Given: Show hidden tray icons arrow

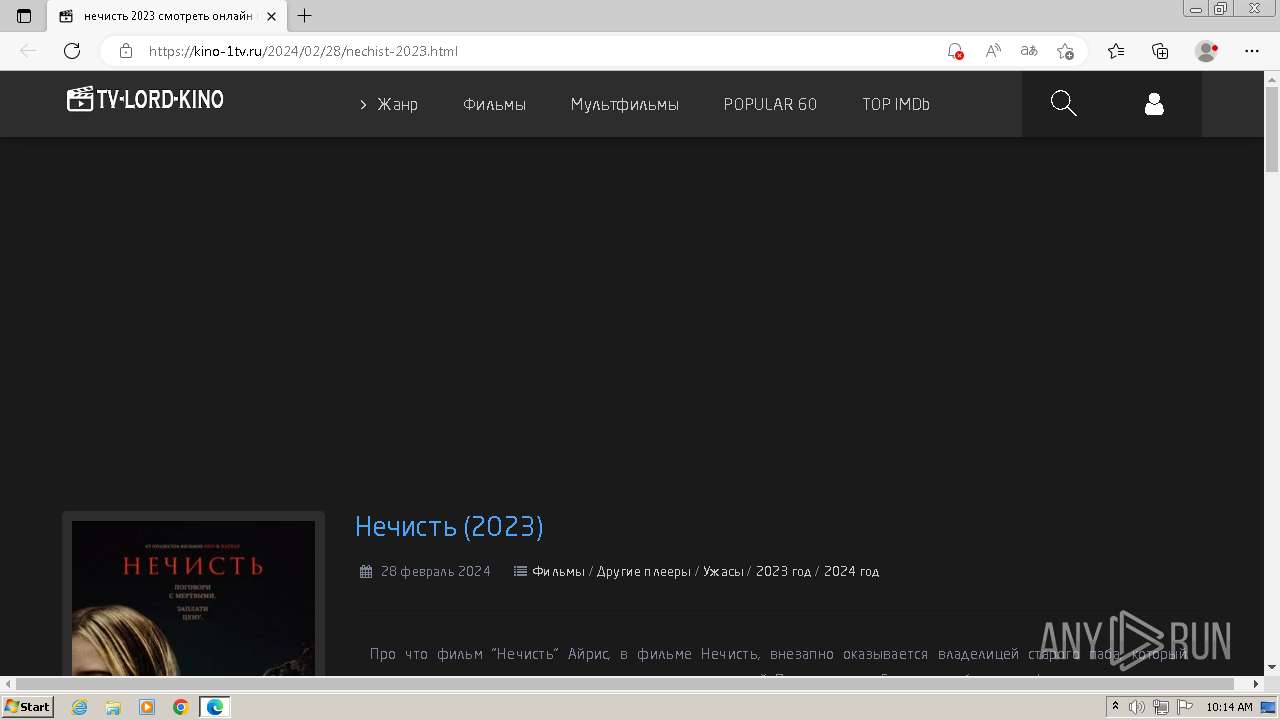Looking at the screenshot, I should point(1116,707).
